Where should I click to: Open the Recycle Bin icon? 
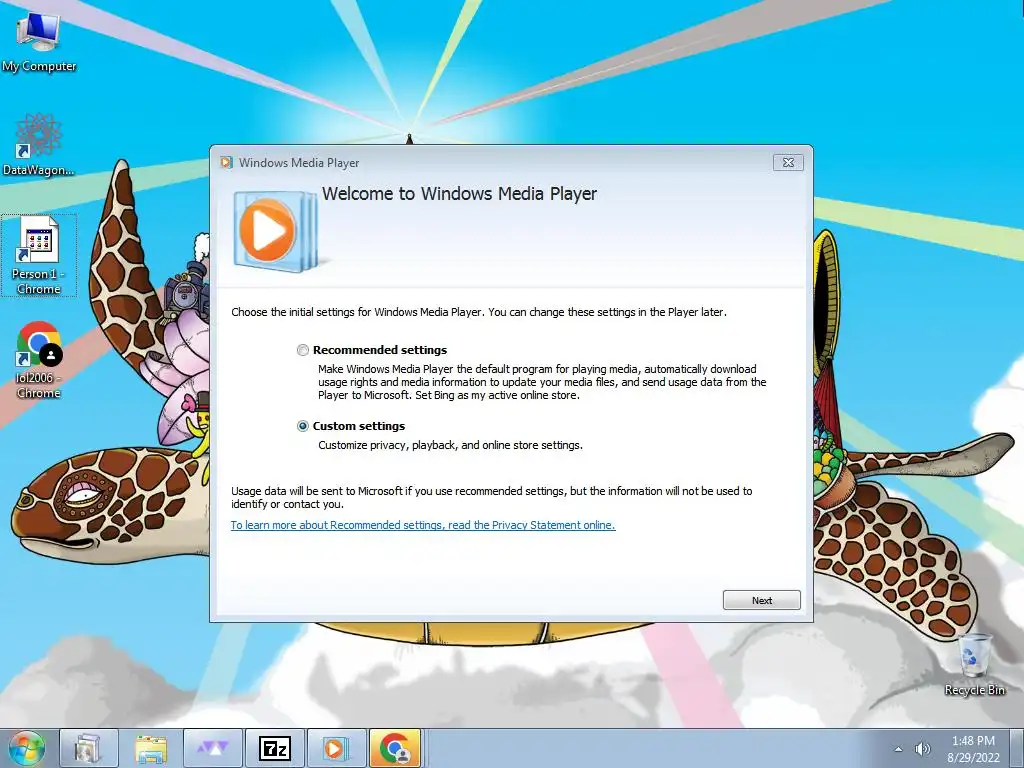974,664
